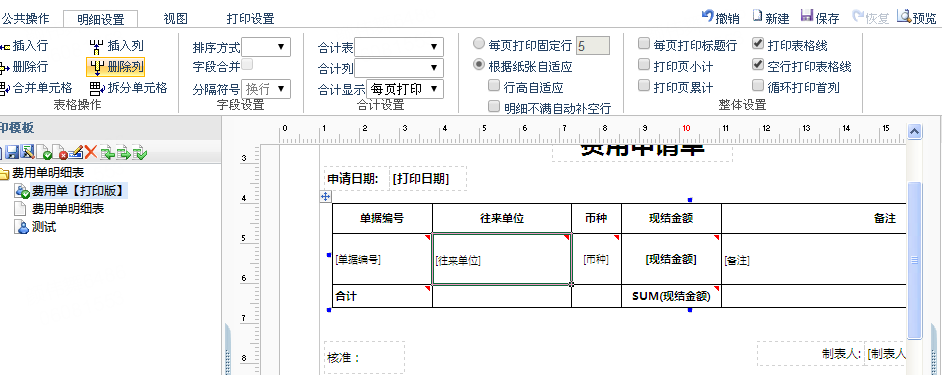Click the blue floppy disk save template icon
Viewport: 942px width, 375px height.
click(x=13, y=153)
